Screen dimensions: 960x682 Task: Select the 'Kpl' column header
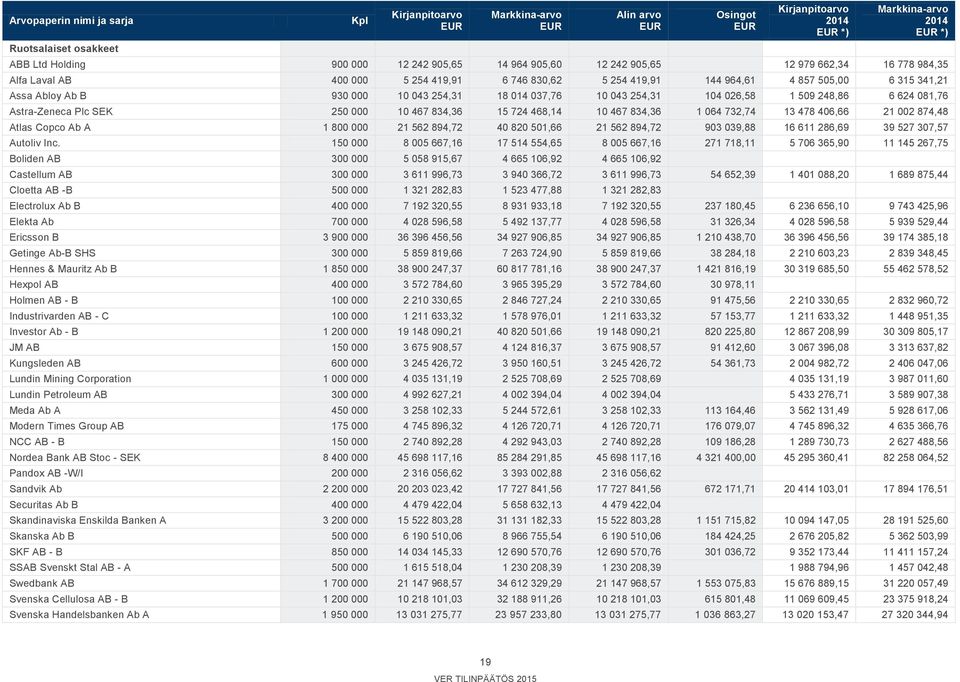pos(360,21)
